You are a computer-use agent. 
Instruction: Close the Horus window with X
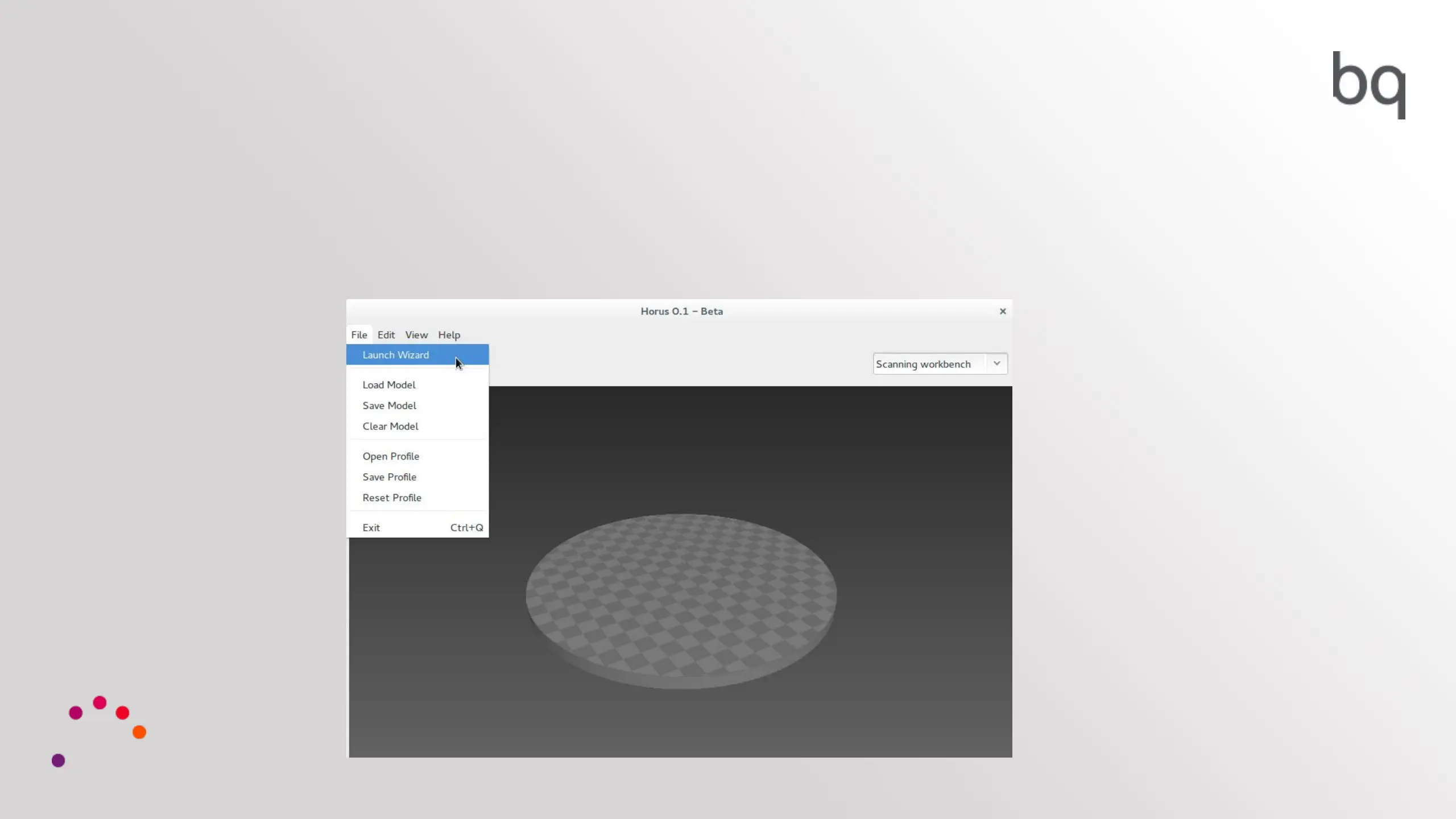point(1003,311)
